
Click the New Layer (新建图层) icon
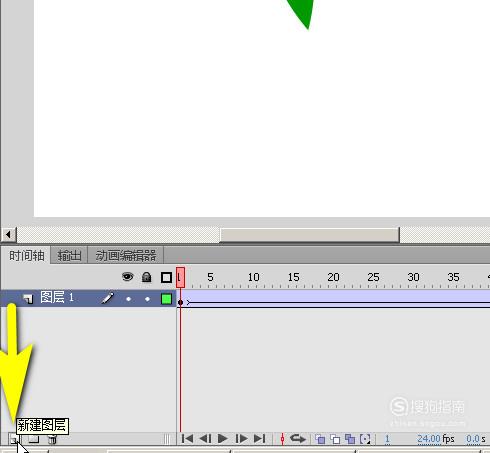point(14,439)
